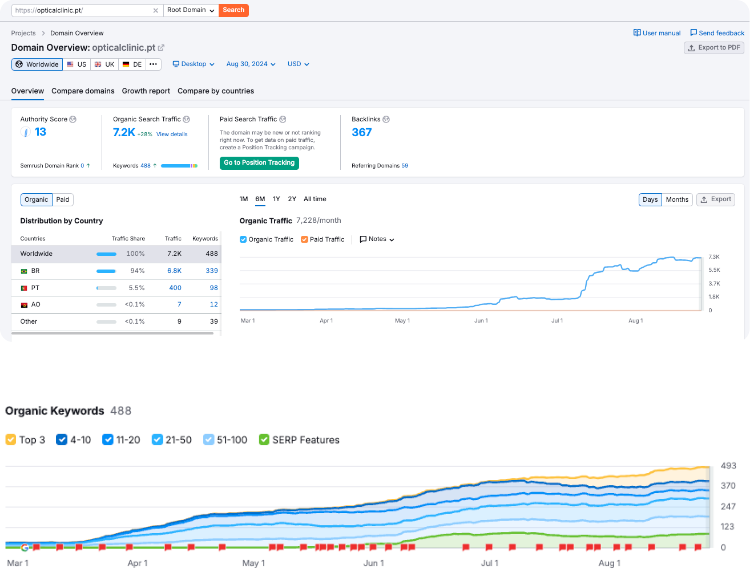Image resolution: width=750 pixels, height=580 pixels.
Task: Click the Angola flag icon in AO row
Action: 24,305
